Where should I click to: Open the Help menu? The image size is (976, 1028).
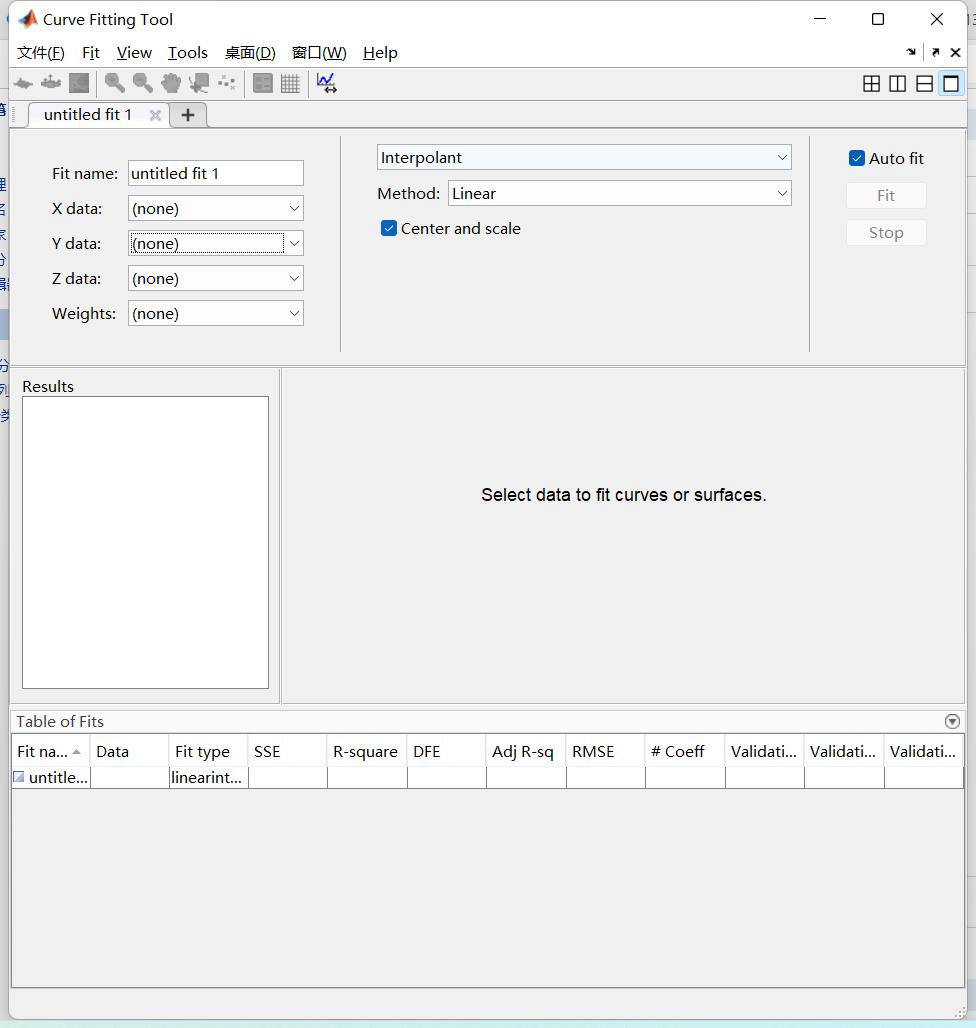380,52
